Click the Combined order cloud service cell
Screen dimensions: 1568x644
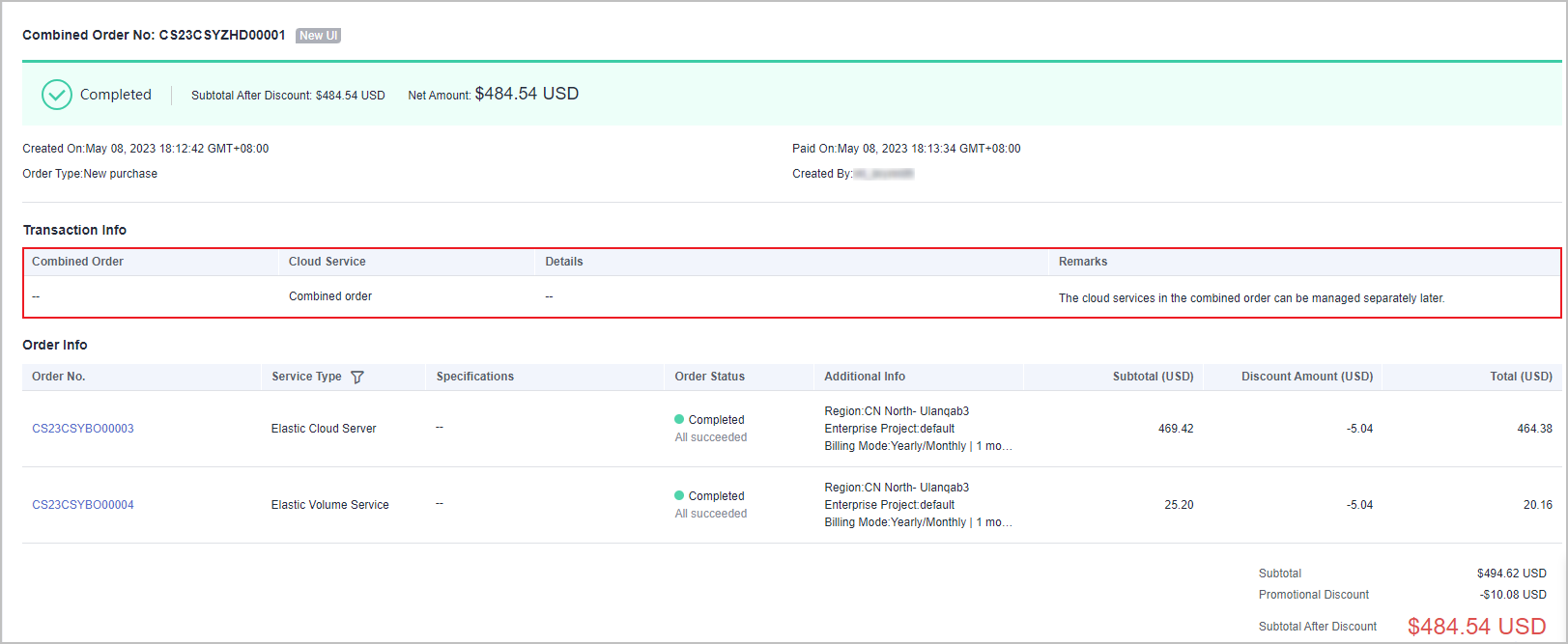point(330,296)
